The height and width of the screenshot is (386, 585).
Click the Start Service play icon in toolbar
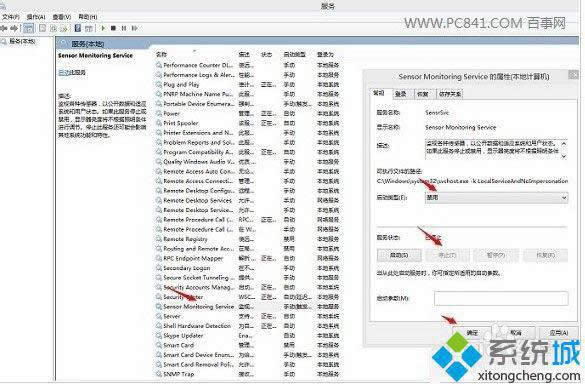pyautogui.click(x=104, y=28)
